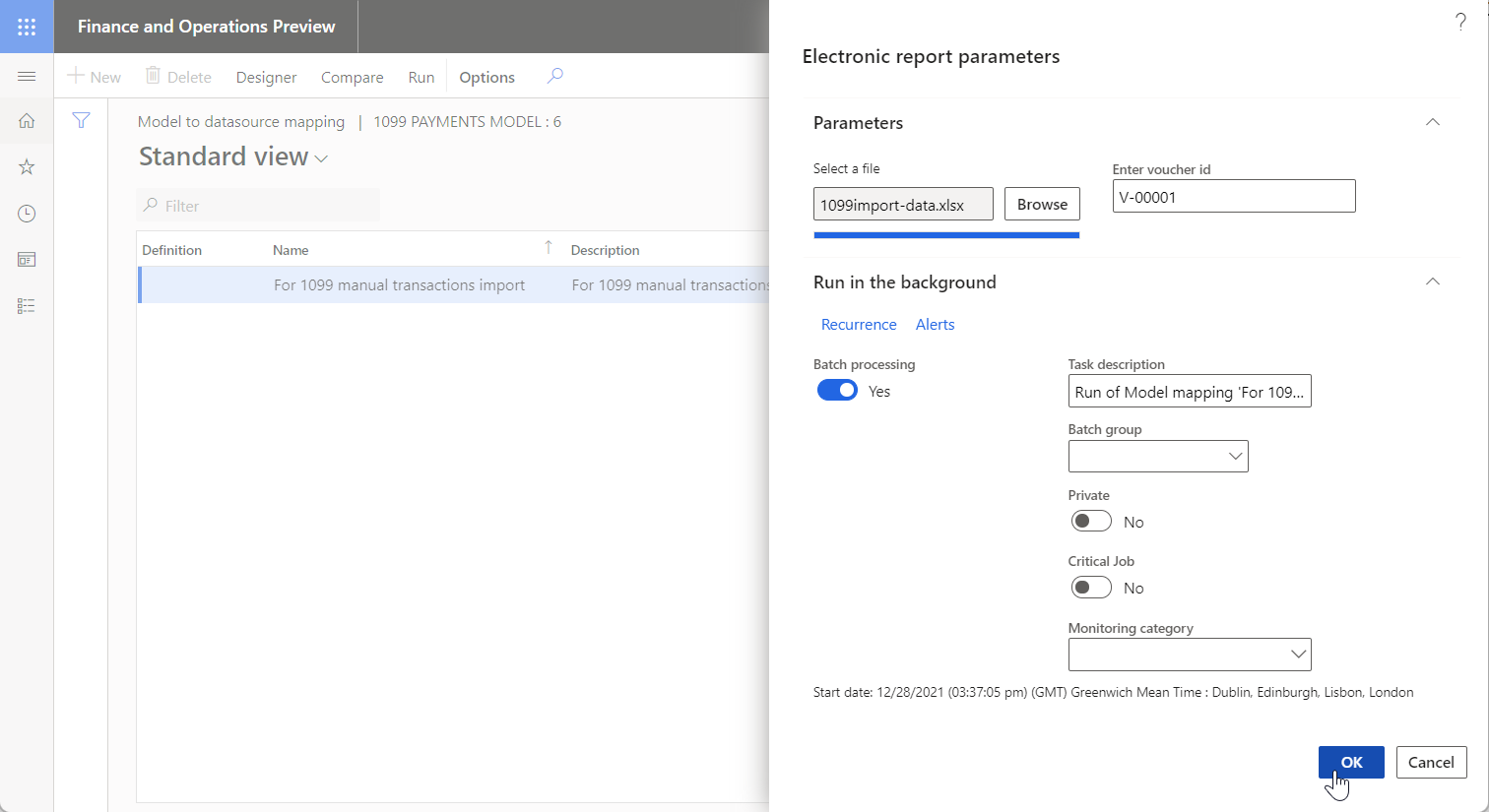
Task: Open search via the magnifier icon
Action: click(554, 75)
